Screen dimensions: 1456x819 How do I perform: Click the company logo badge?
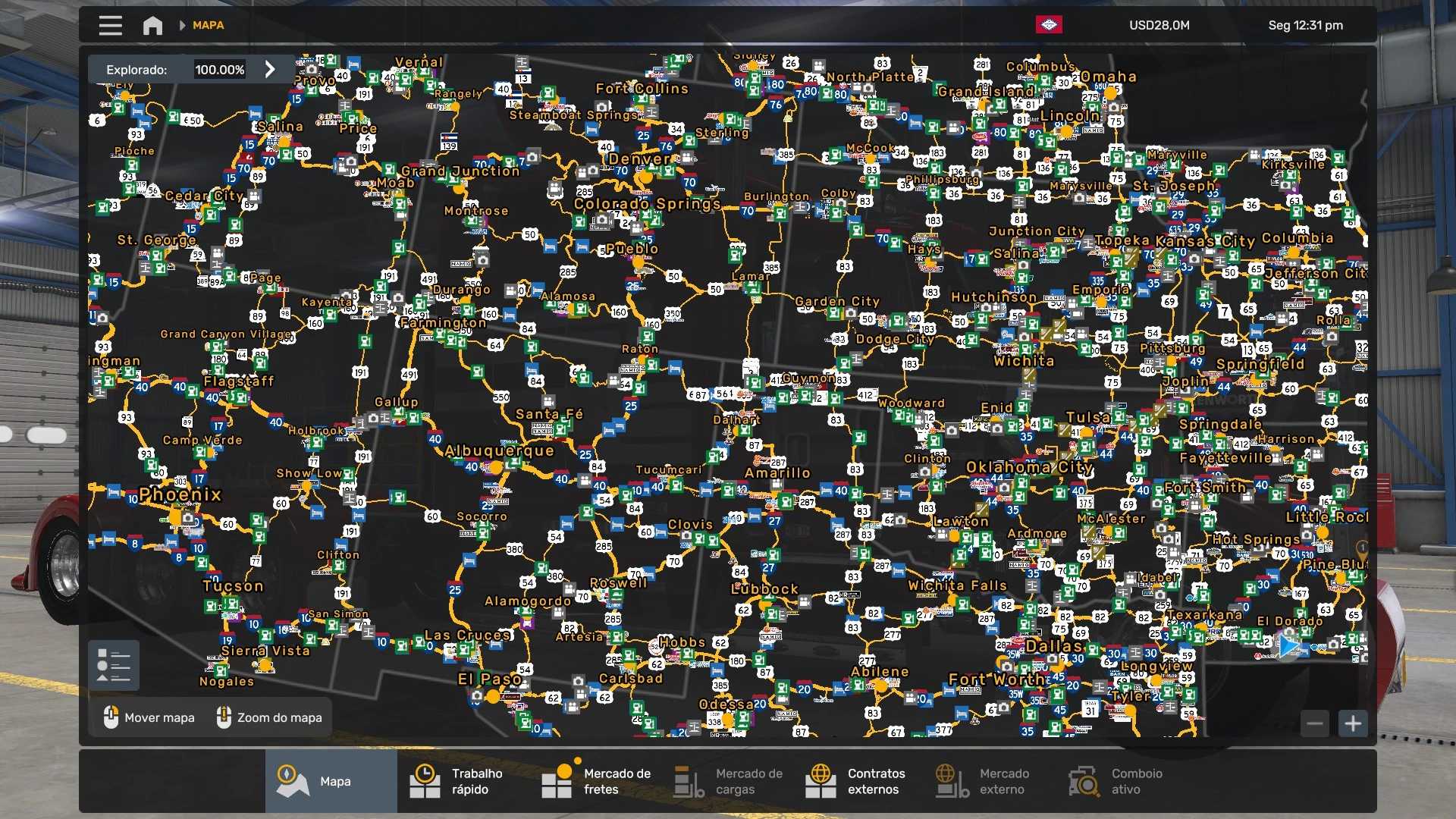[x=1048, y=25]
